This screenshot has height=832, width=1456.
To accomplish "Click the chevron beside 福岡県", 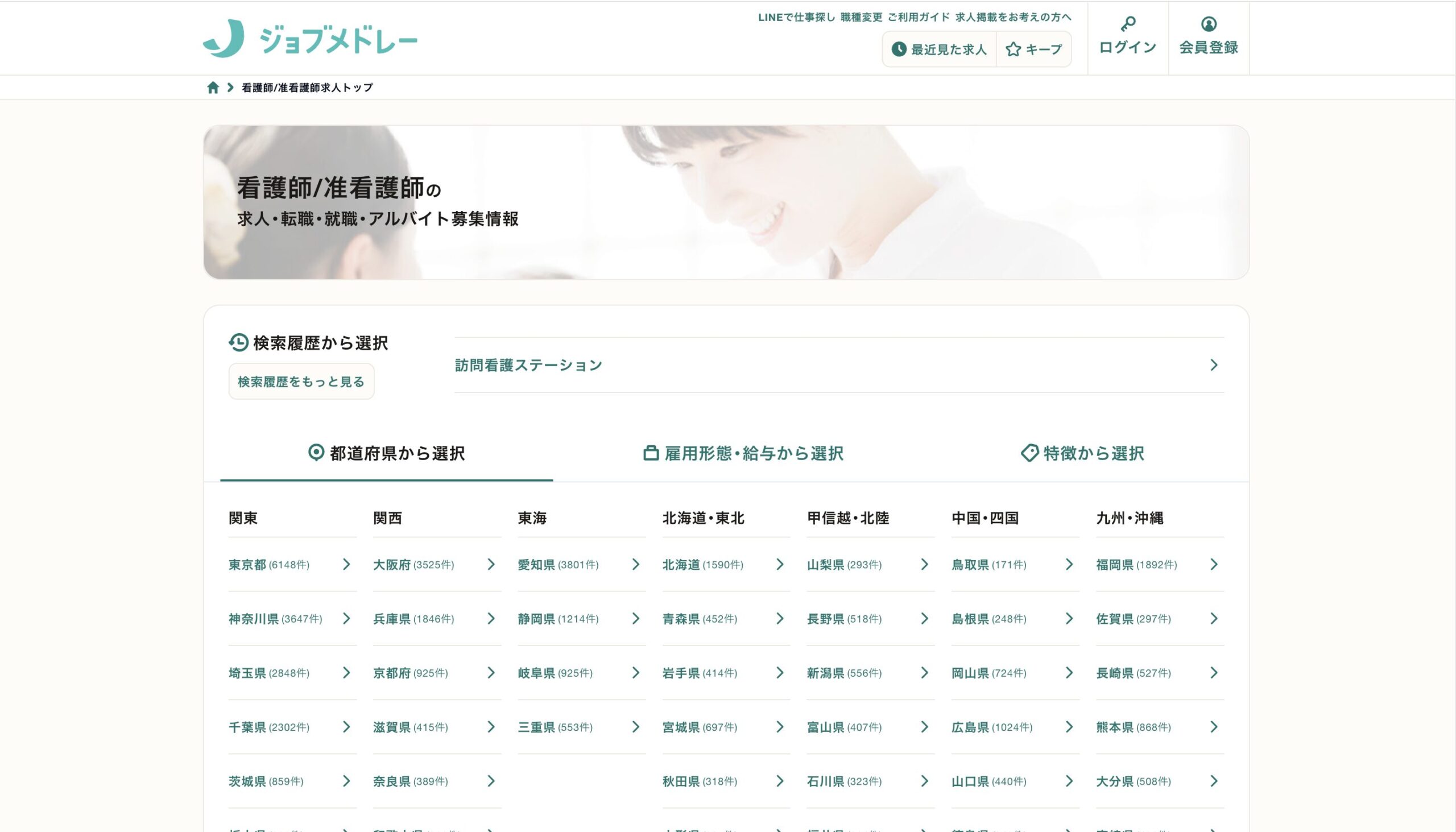I will click(x=1214, y=565).
